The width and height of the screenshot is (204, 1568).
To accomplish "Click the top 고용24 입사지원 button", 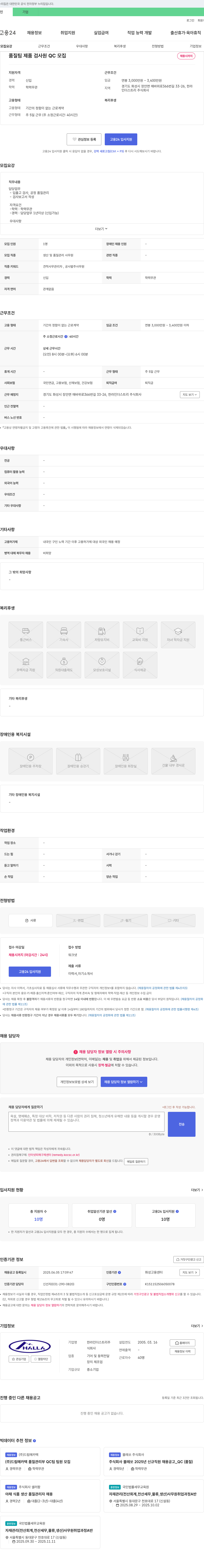I will (121, 139).
